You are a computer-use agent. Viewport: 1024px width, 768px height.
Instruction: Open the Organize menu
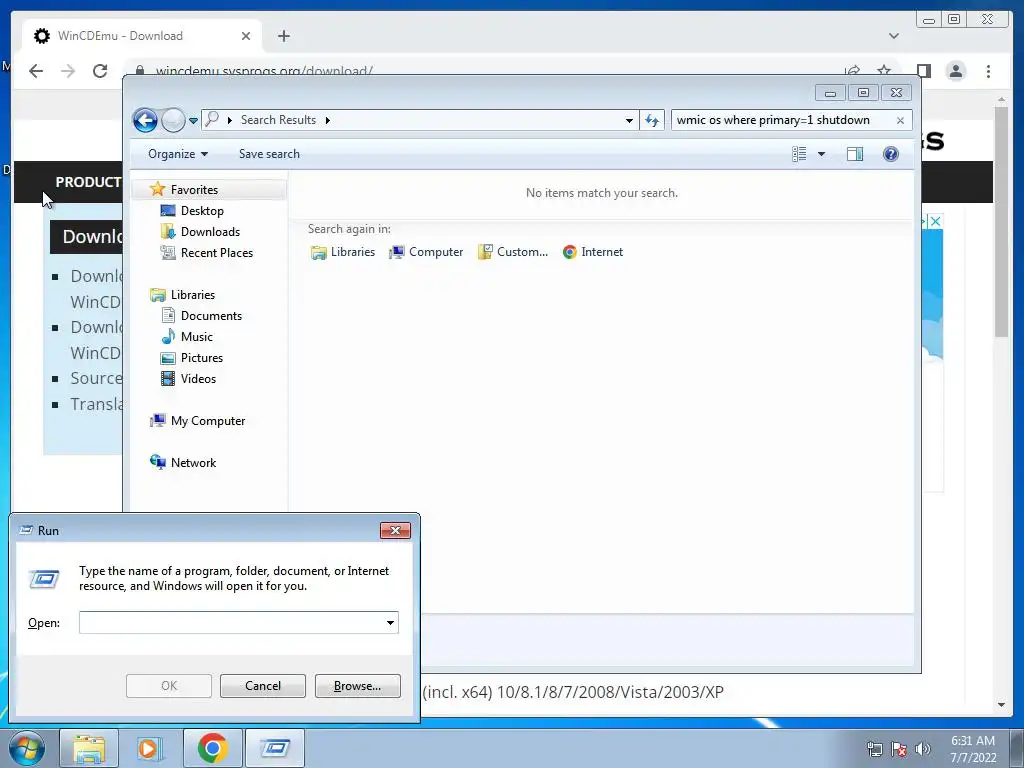[178, 154]
